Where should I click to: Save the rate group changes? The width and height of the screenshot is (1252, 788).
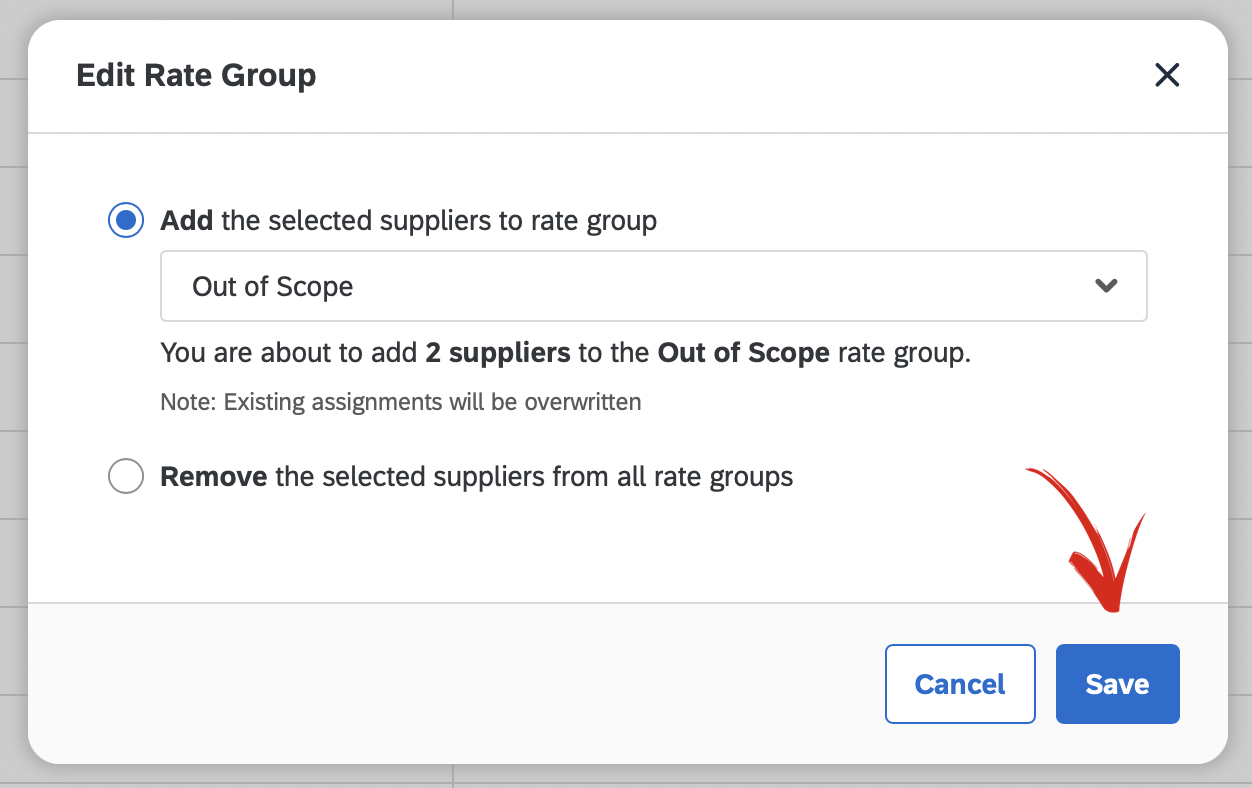point(1118,684)
